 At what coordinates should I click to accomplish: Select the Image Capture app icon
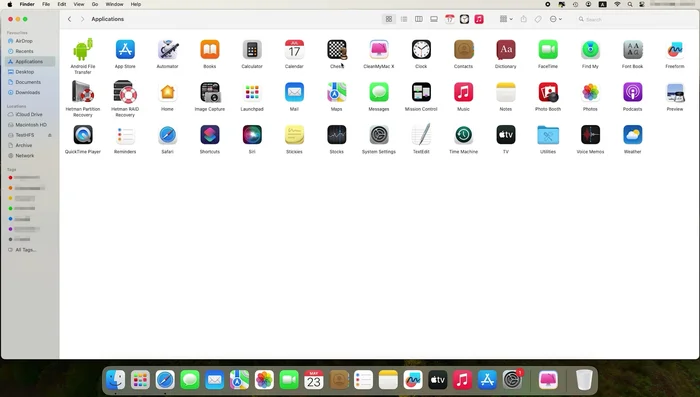(210, 92)
